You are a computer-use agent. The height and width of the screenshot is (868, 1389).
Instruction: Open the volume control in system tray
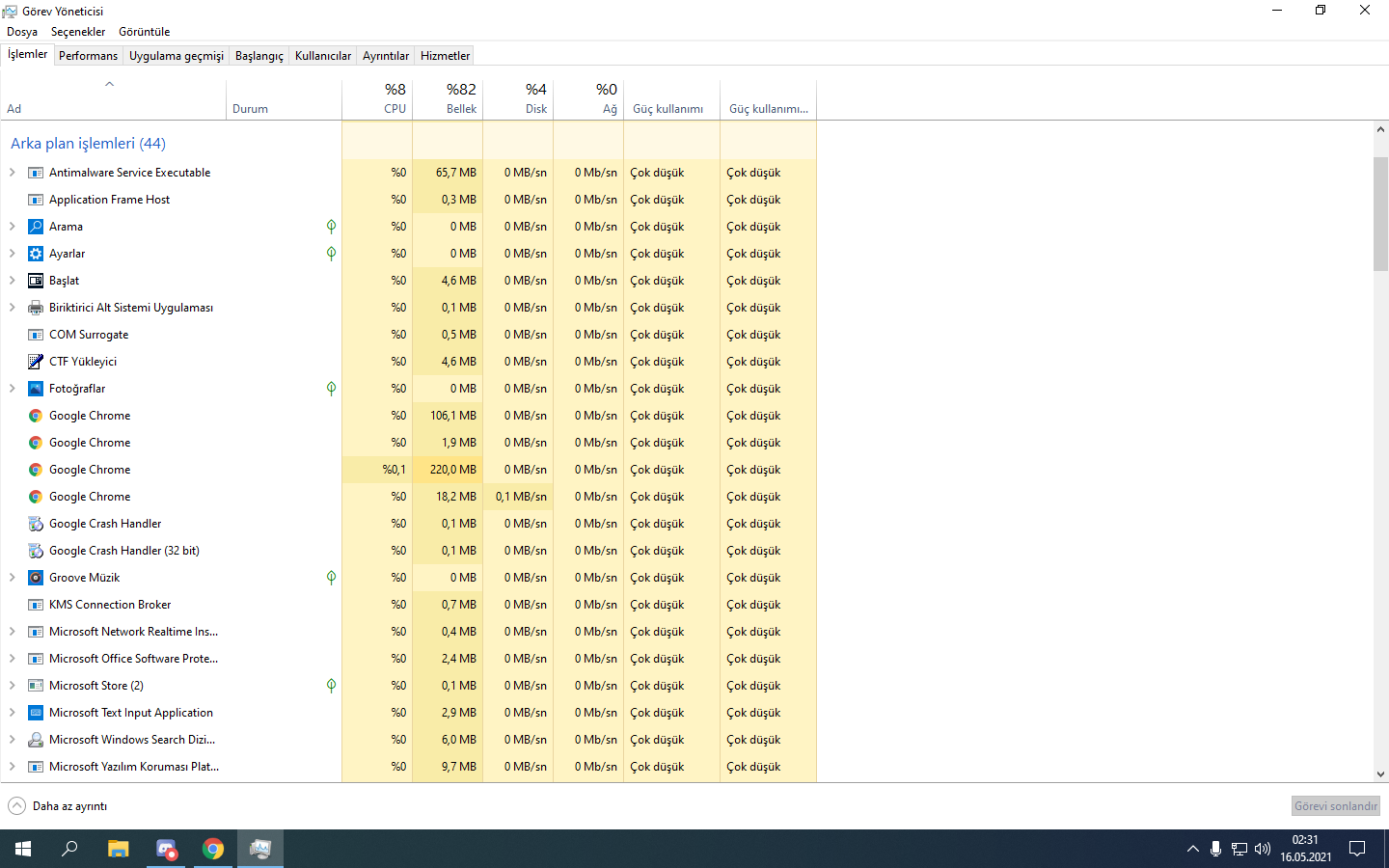click(1263, 849)
